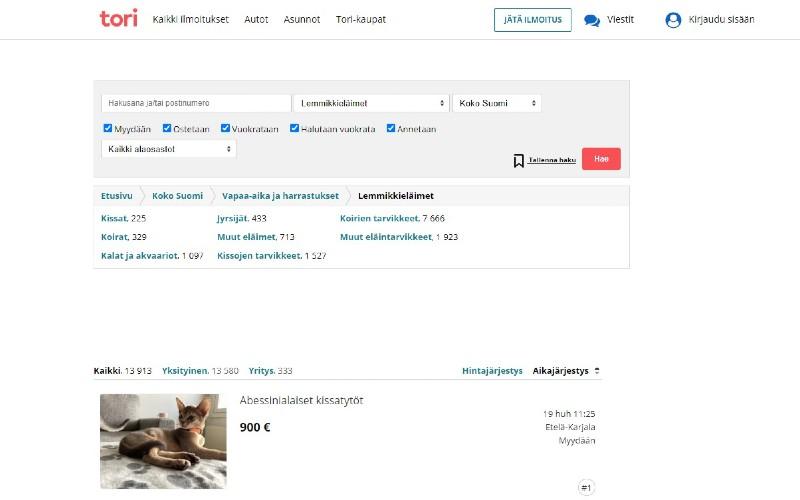Expand the Koko Suomi region dropdown
800x500 pixels.
(x=497, y=103)
